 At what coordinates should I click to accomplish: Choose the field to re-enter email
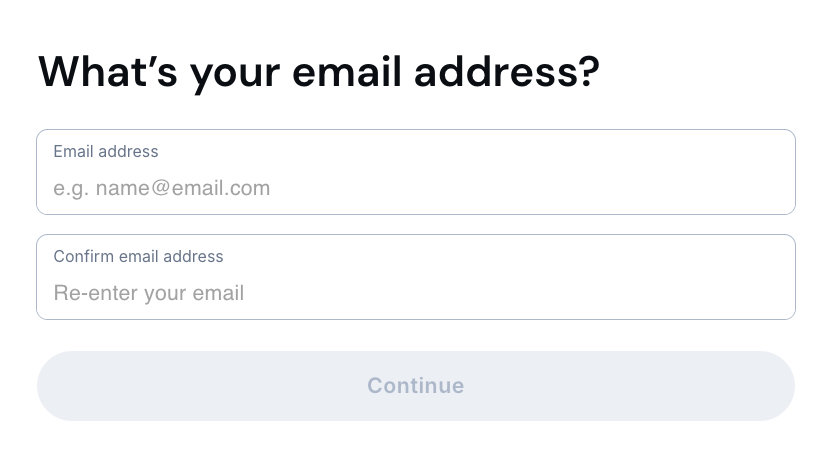415,293
